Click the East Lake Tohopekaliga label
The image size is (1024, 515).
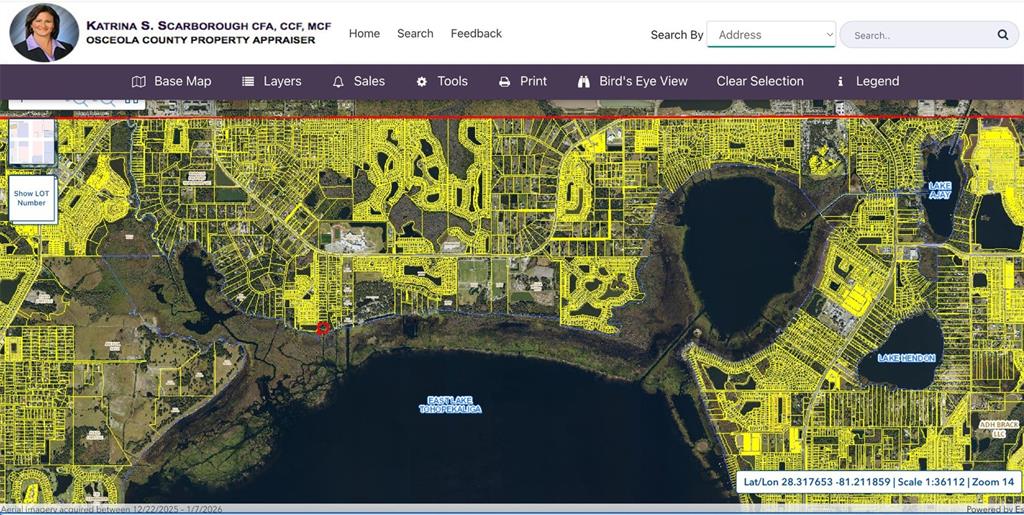point(450,405)
